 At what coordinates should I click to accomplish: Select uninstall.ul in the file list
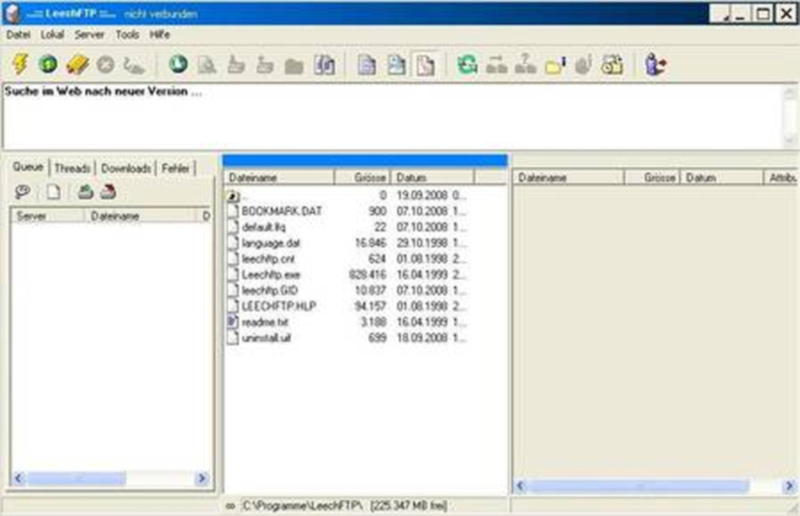pyautogui.click(x=266, y=337)
